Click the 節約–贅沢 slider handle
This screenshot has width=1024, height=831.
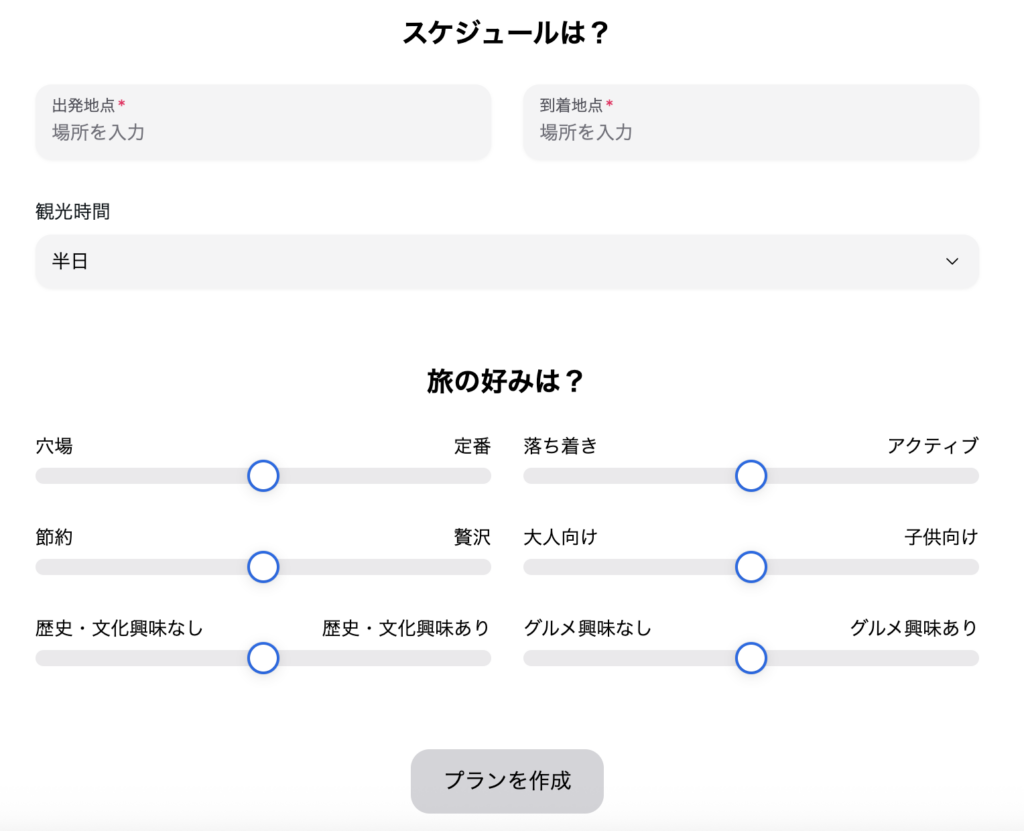pyautogui.click(x=263, y=567)
